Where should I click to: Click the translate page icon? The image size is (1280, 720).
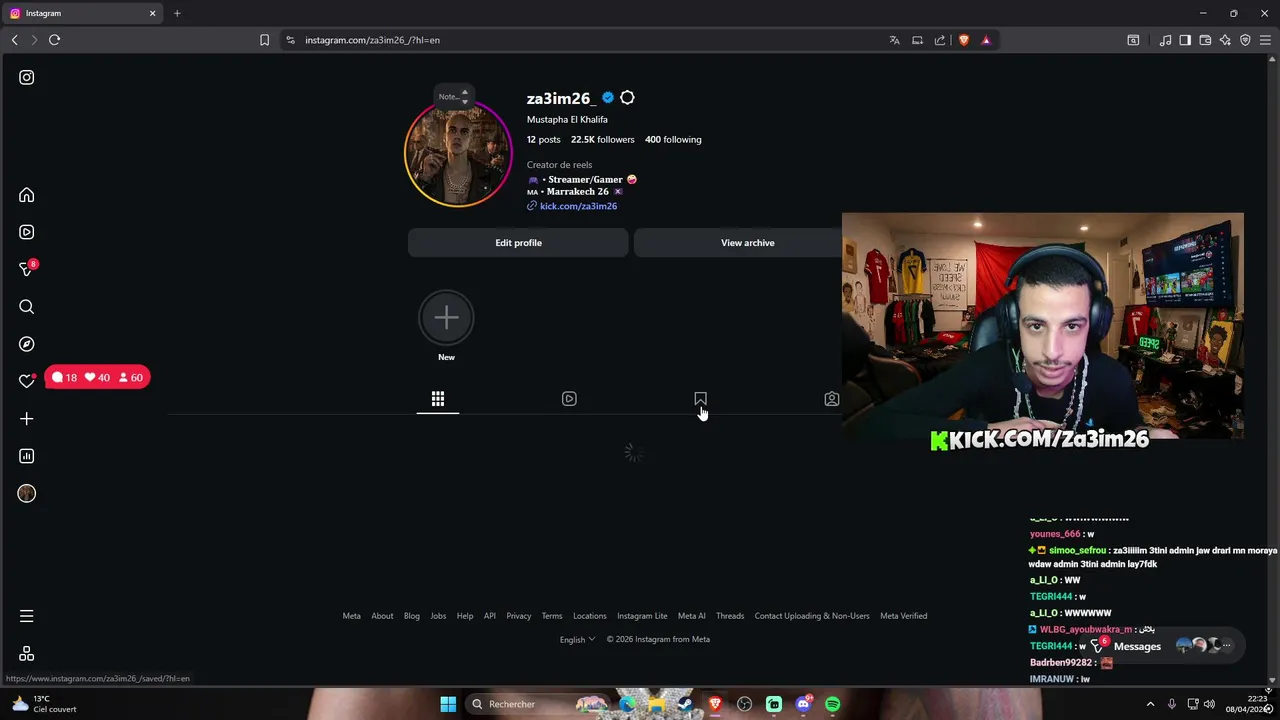coord(894,40)
